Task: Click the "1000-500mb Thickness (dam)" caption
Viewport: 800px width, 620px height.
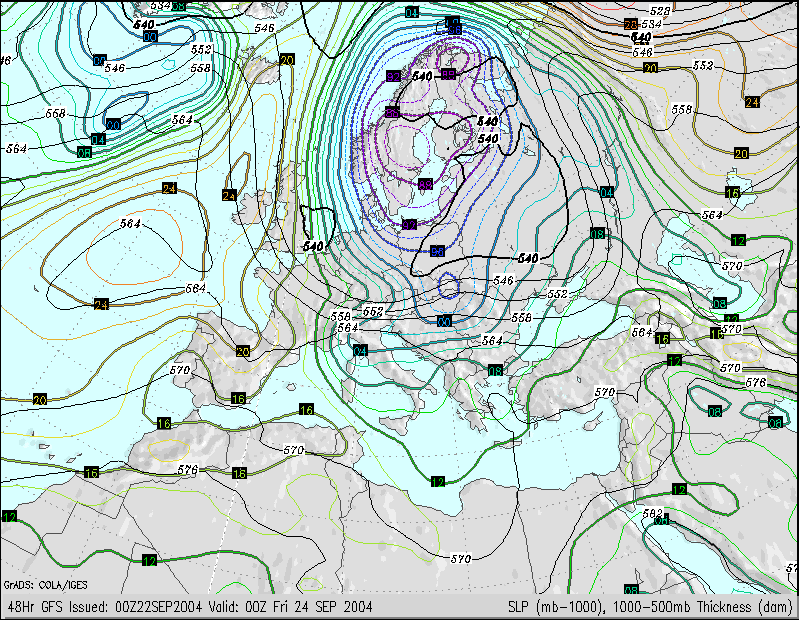Action: 702,607
